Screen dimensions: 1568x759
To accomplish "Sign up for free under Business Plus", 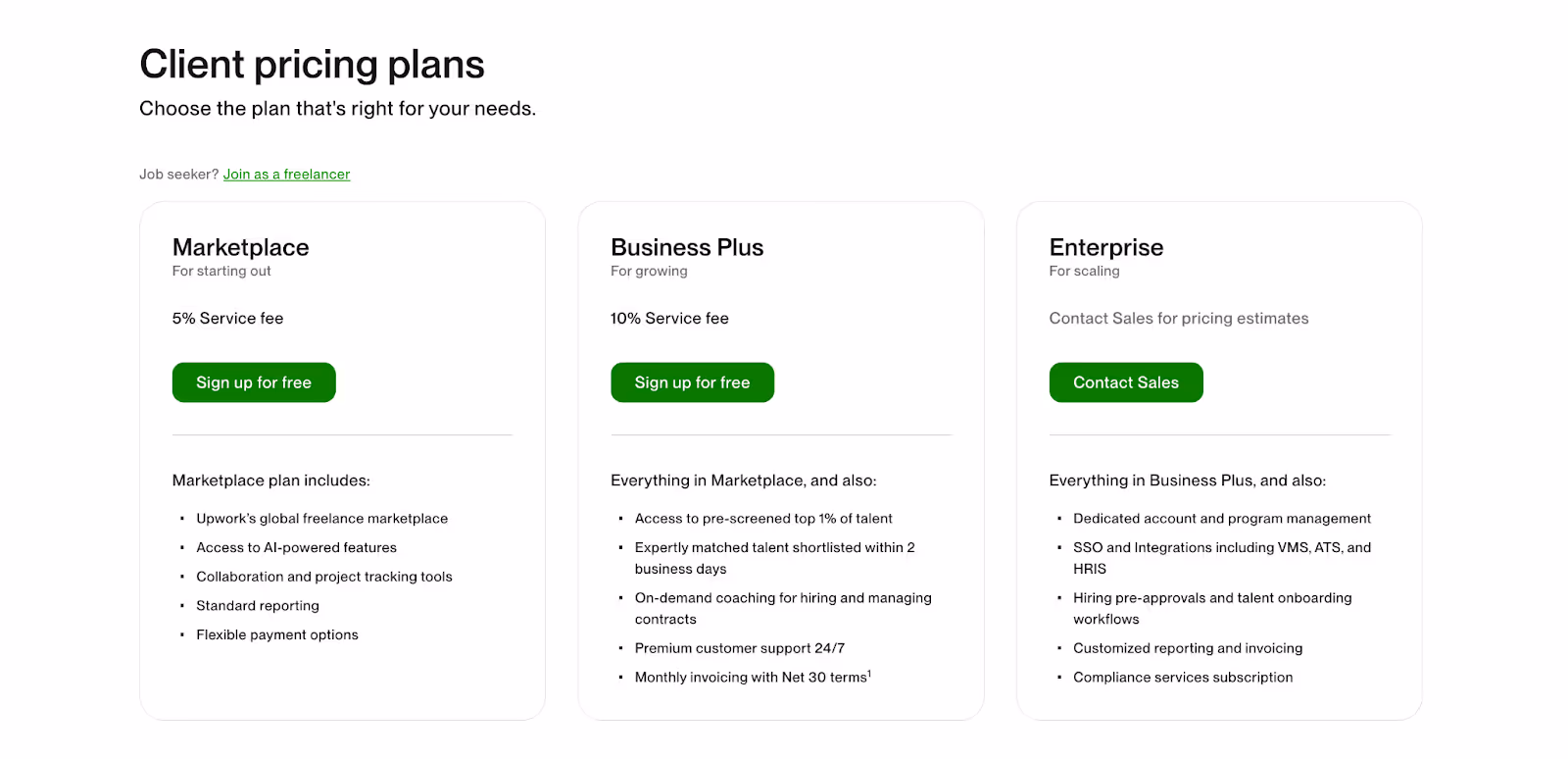I will coord(692,382).
